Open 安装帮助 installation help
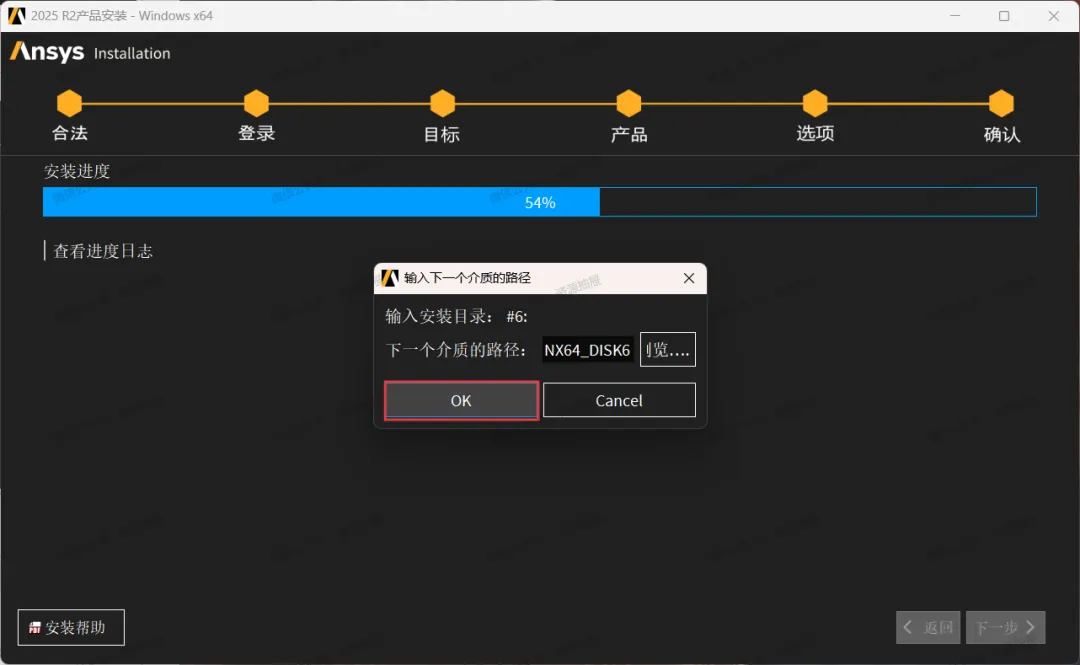 coord(71,627)
